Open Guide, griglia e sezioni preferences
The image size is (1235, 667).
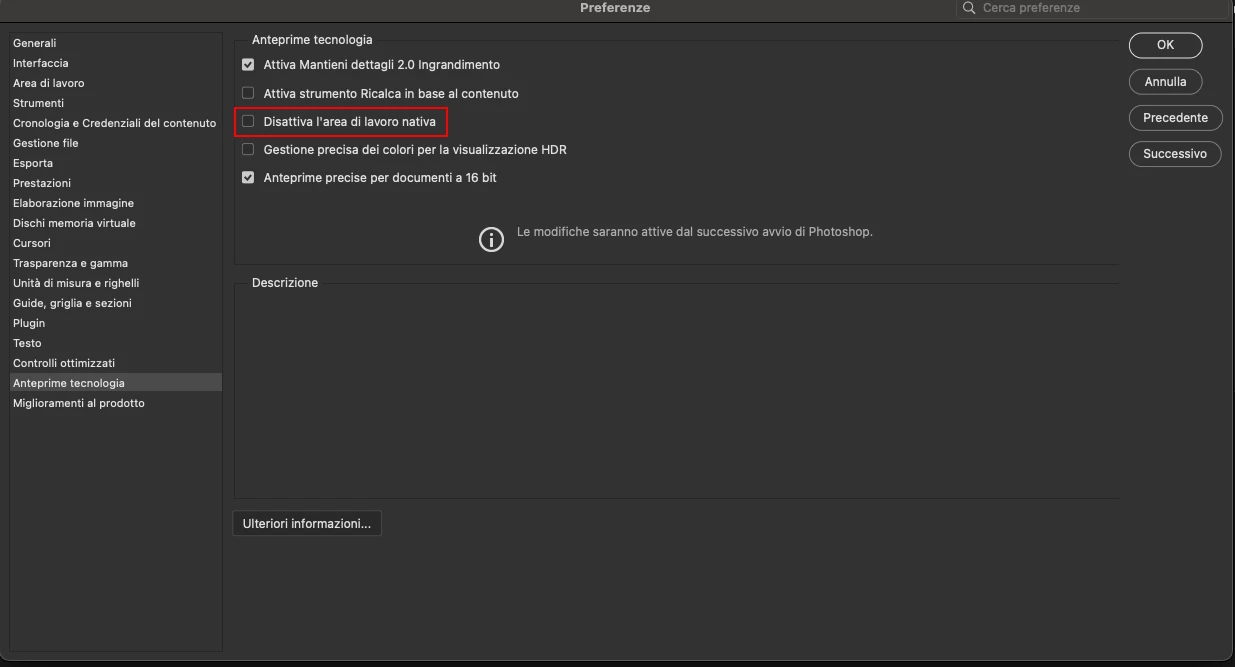tap(116, 303)
